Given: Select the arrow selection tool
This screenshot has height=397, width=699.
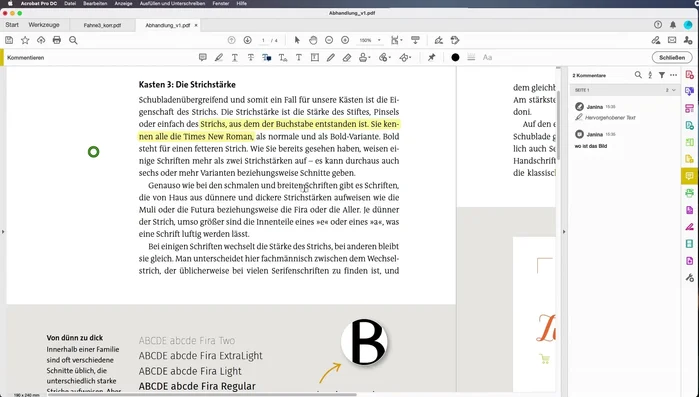Looking at the screenshot, I should point(297,40).
